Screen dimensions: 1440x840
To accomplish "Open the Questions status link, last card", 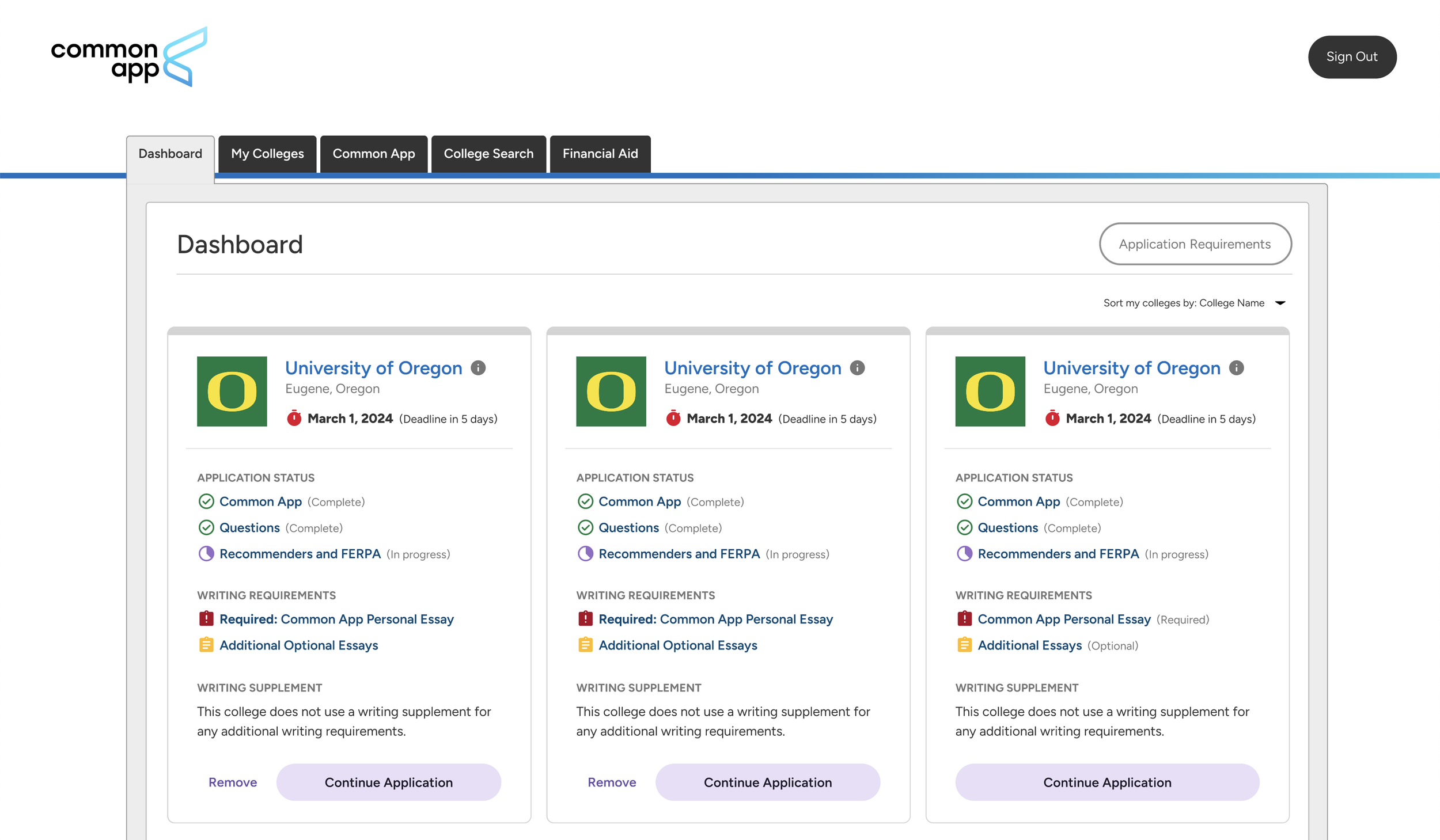I will click(x=1007, y=527).
